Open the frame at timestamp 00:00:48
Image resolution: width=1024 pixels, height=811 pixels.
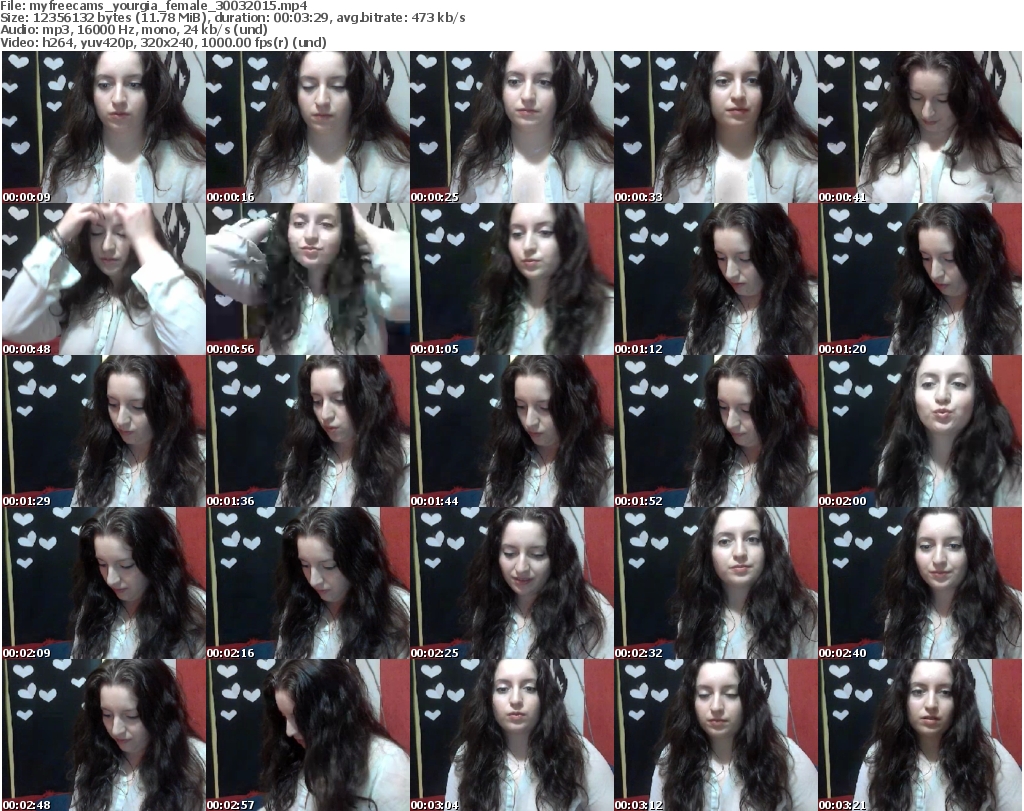(x=104, y=279)
